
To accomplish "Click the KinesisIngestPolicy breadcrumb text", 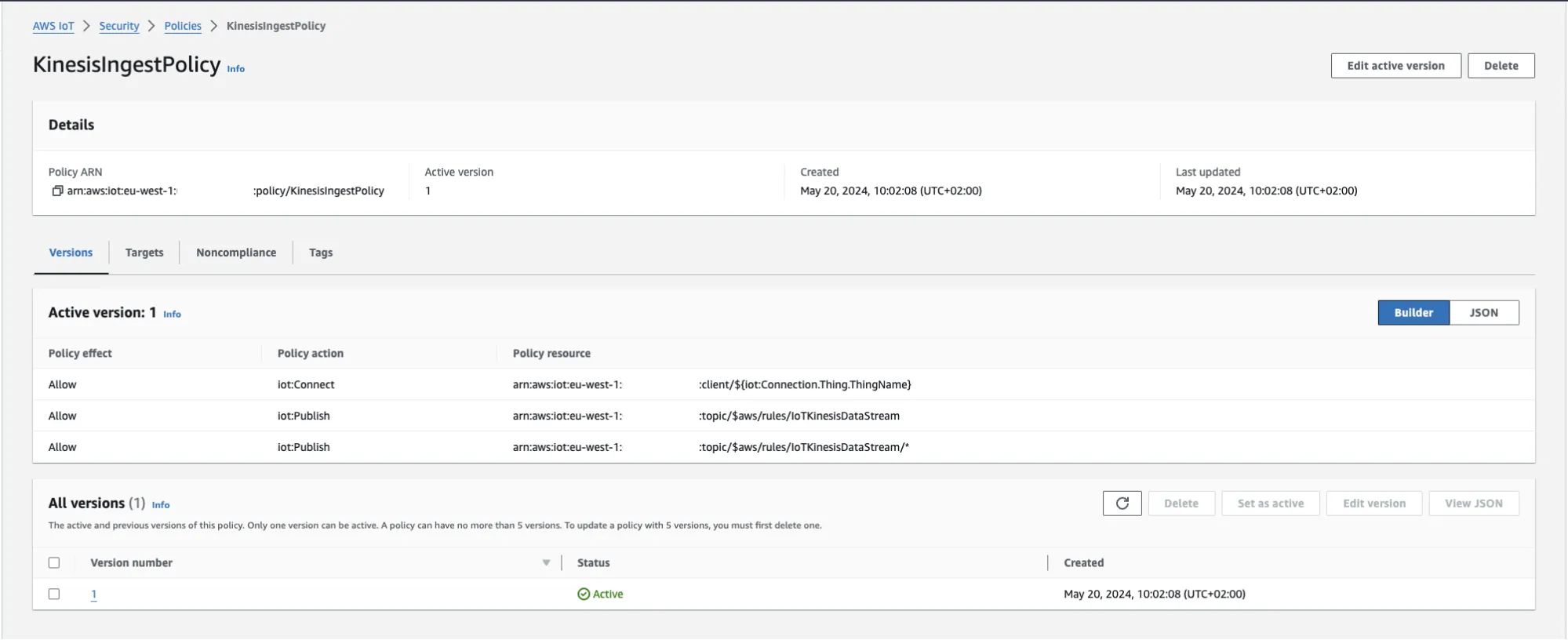I will 276,26.
